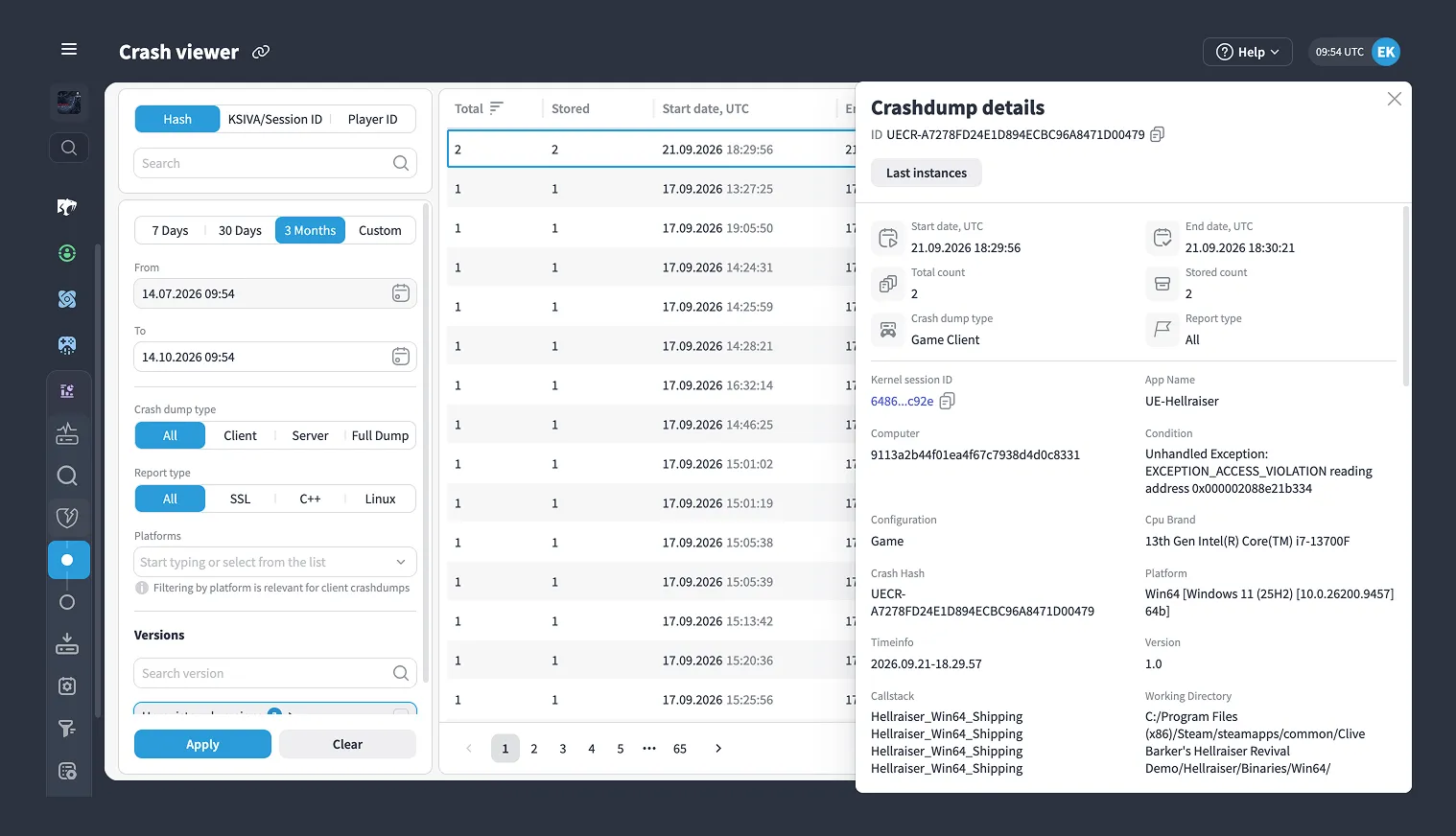The image size is (1456, 836).
Task: Open the funnel filter sidebar icon
Action: point(67,729)
